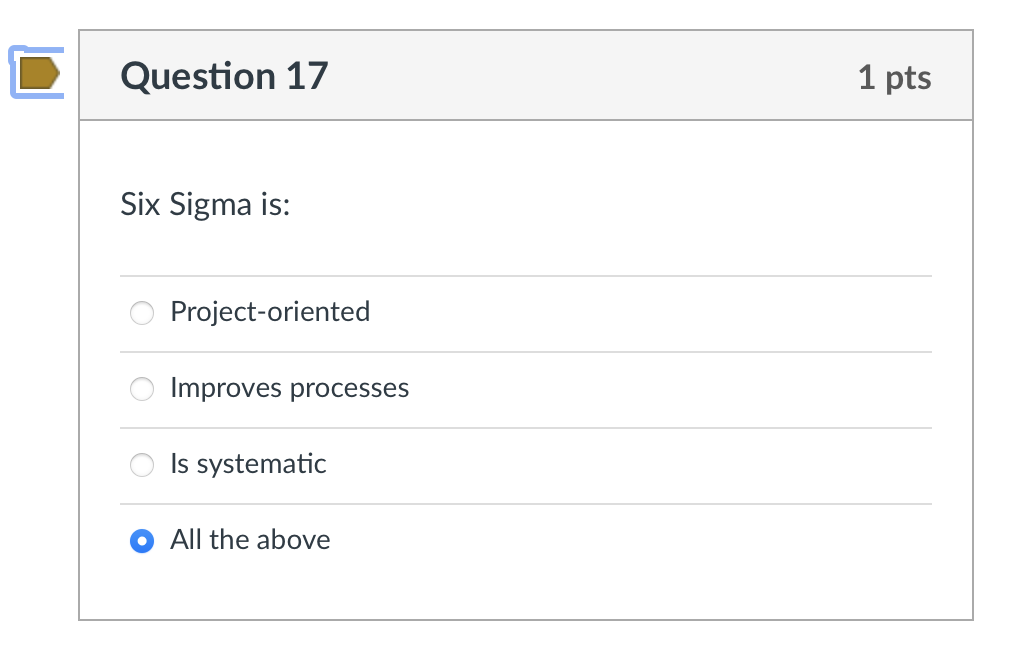Click the answer text All the above

pos(250,540)
